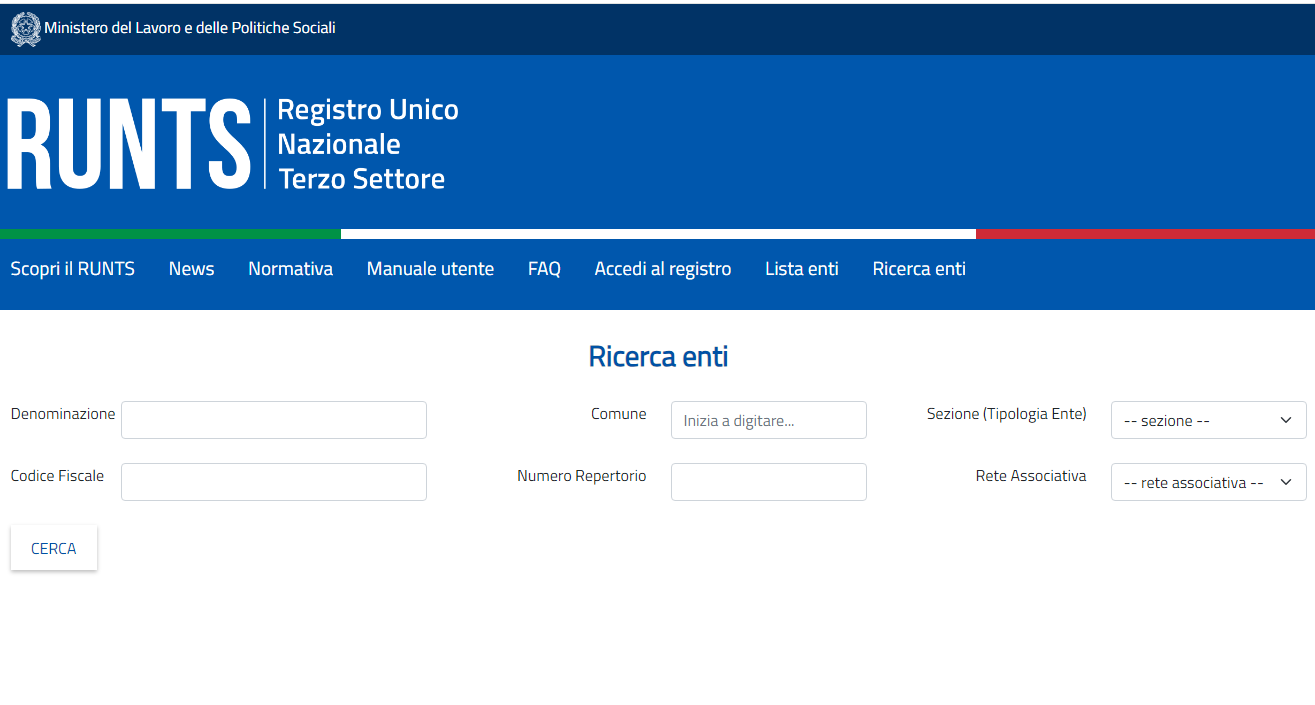This screenshot has width=1315, height=705.
Task: Click the Denominazione label
Action: pos(63,414)
